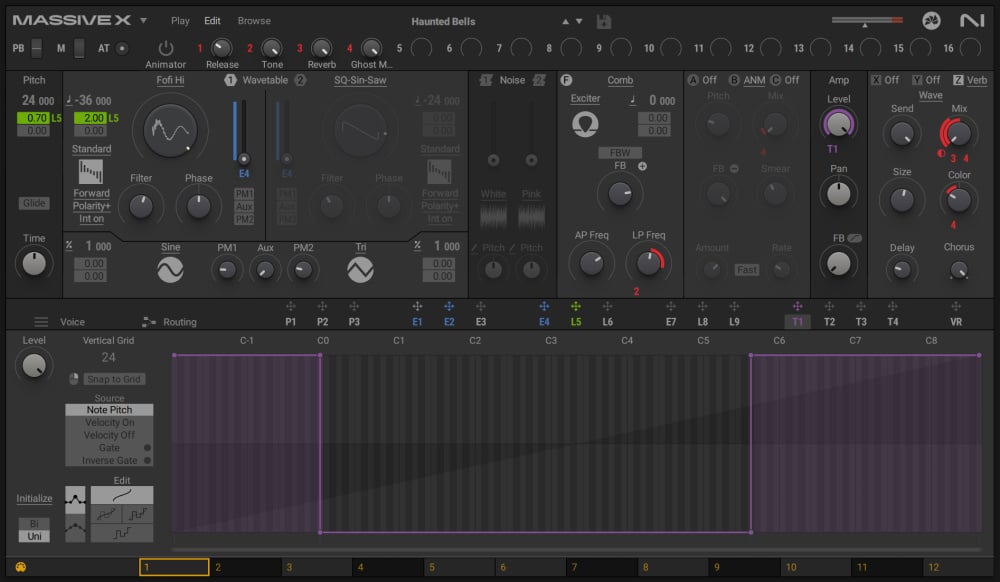
Task: Open the Wave reverb type menu
Action: click(x=930, y=95)
